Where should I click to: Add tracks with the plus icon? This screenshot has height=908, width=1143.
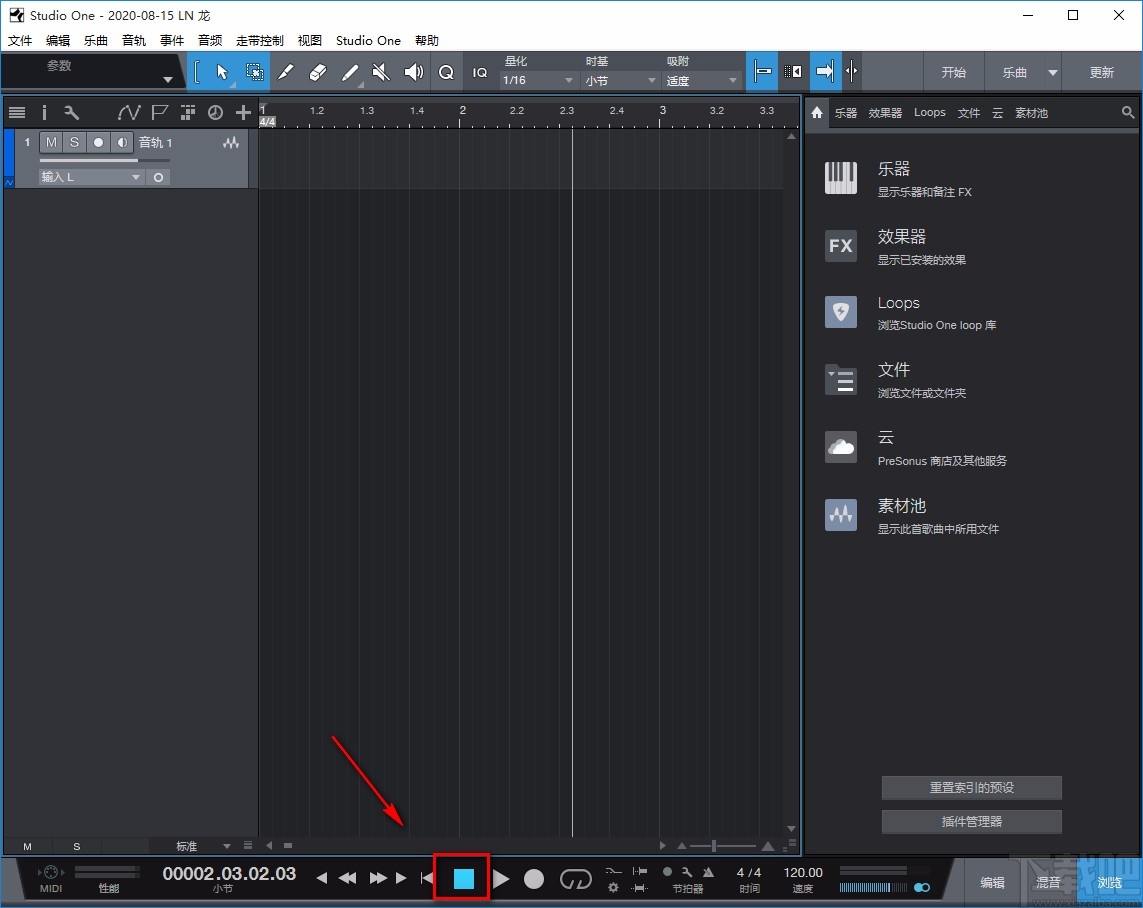(x=243, y=112)
